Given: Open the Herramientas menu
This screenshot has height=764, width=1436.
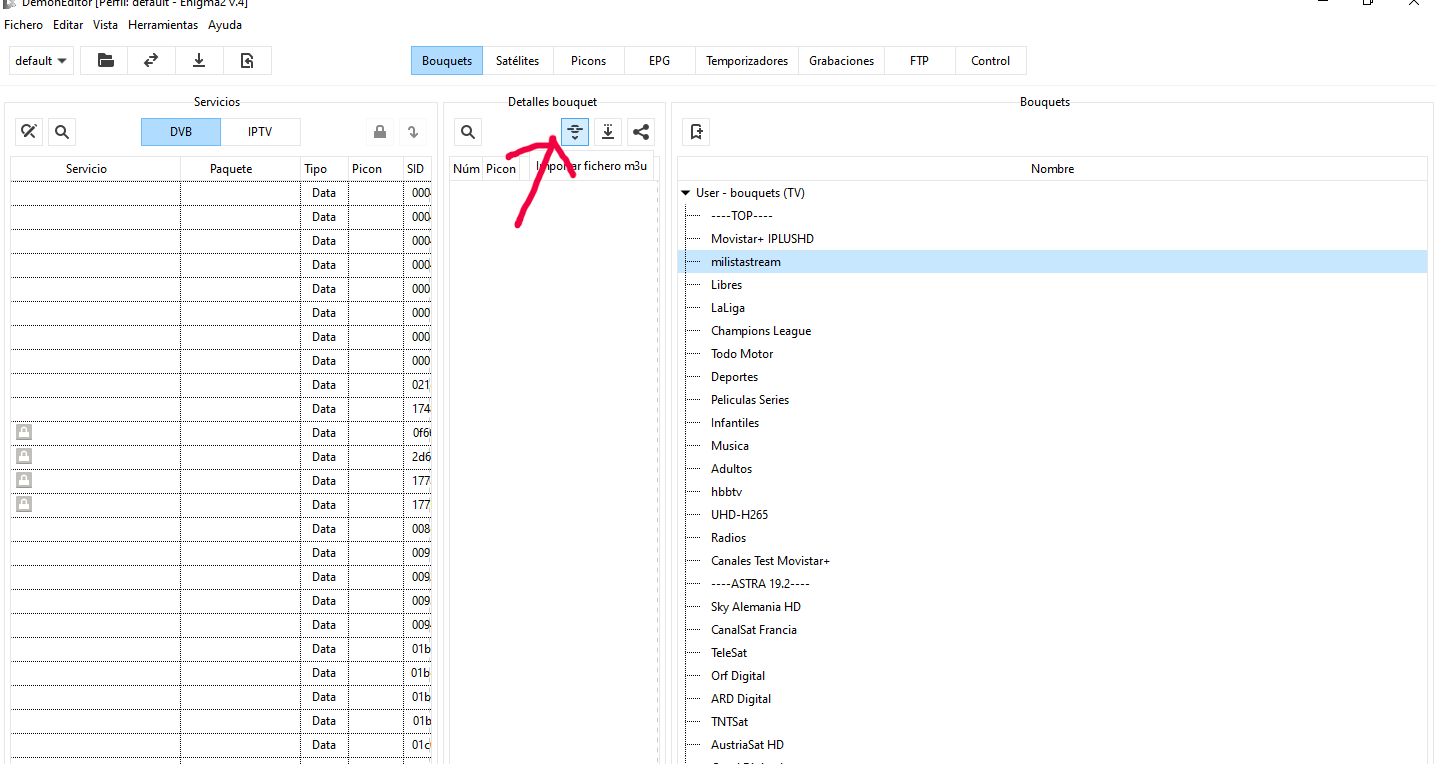Looking at the screenshot, I should (x=162, y=25).
